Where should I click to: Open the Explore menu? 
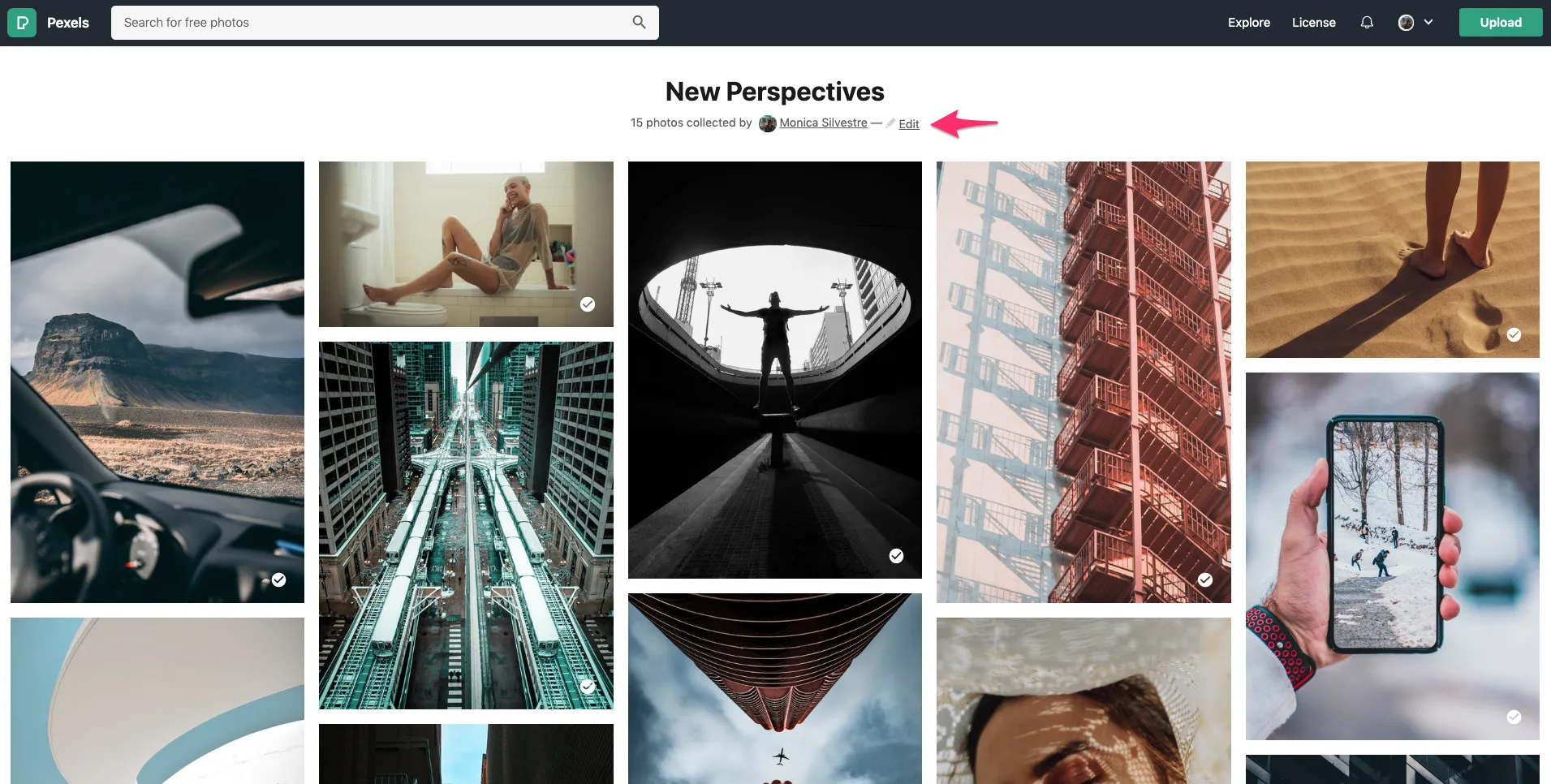[1248, 23]
